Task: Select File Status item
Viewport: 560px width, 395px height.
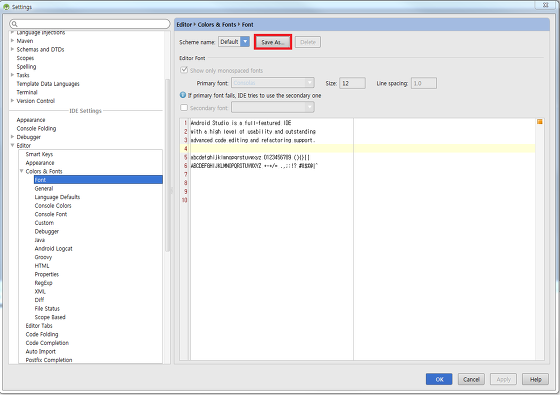Action: tap(47, 308)
